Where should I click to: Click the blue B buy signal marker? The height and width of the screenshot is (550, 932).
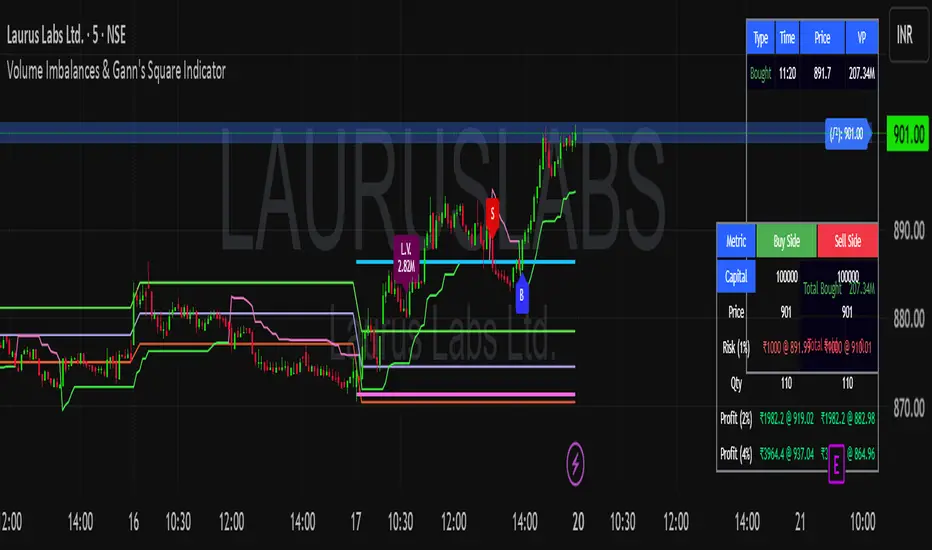pos(521,294)
